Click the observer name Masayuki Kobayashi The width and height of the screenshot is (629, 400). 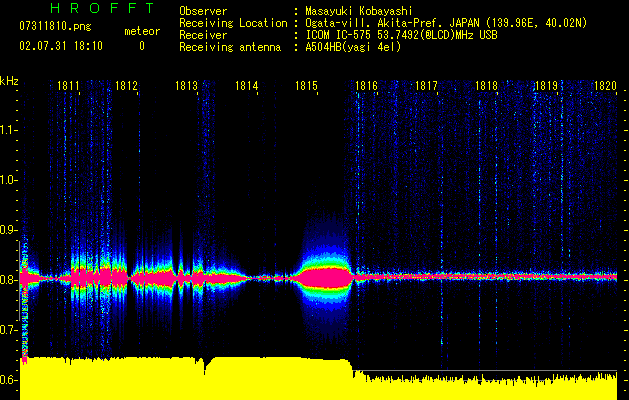pyautogui.click(x=359, y=11)
